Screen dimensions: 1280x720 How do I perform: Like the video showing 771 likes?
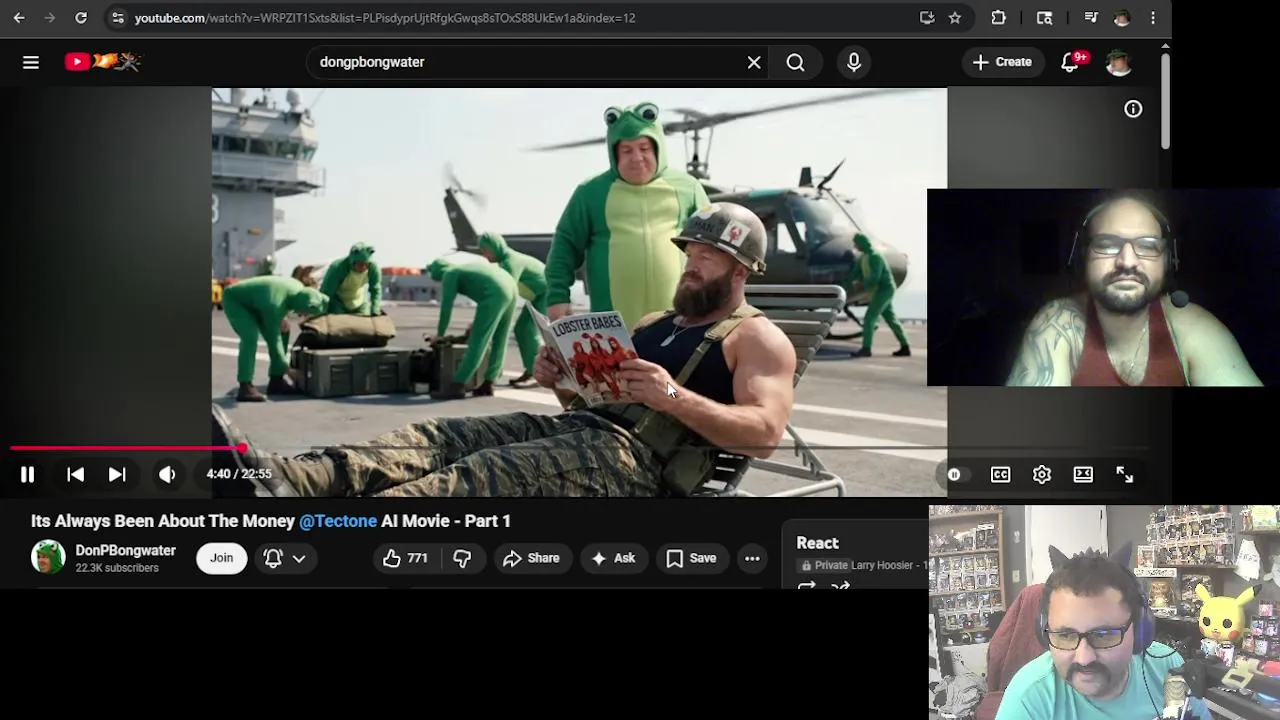405,558
